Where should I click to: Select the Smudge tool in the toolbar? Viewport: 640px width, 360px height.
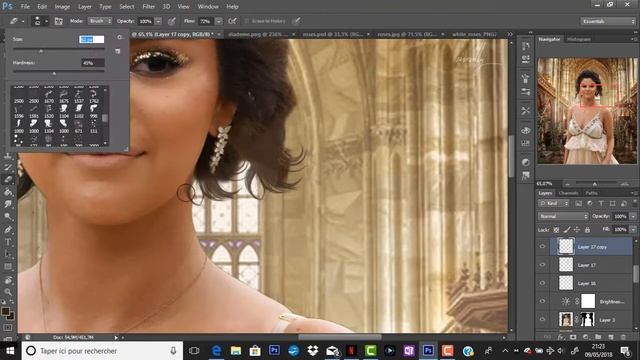[x=8, y=204]
